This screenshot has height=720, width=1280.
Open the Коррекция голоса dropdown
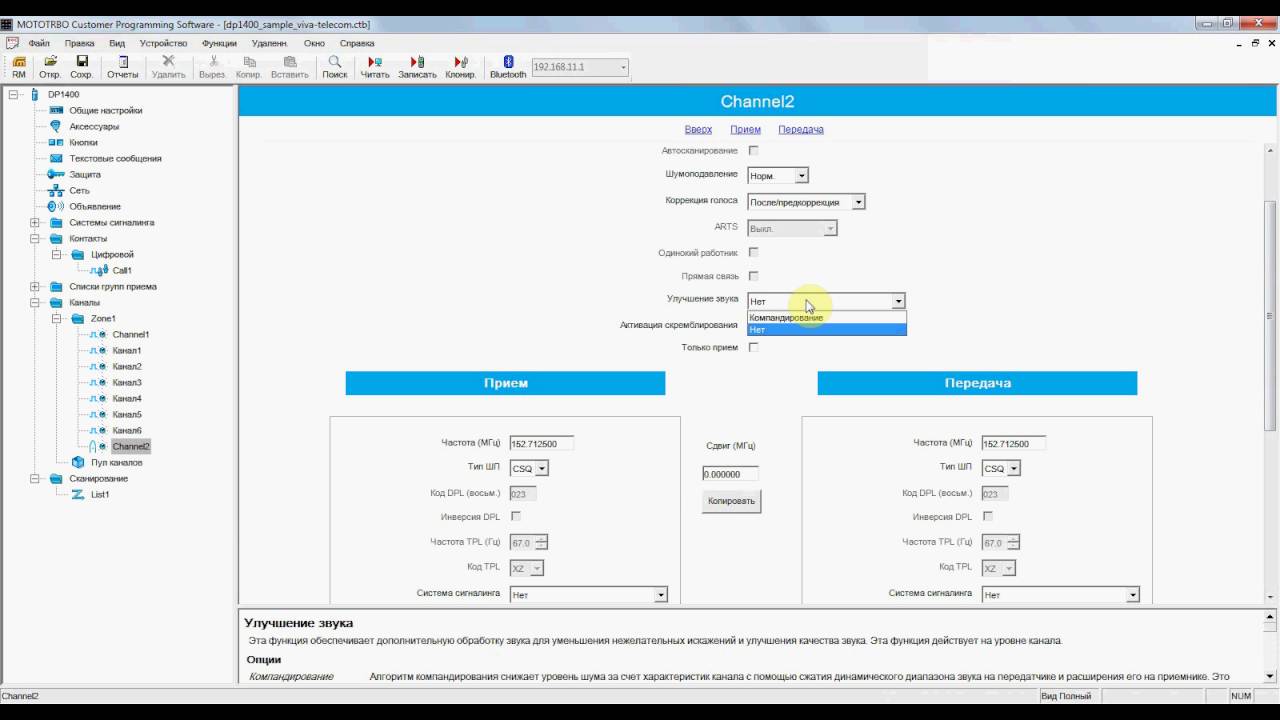click(806, 201)
